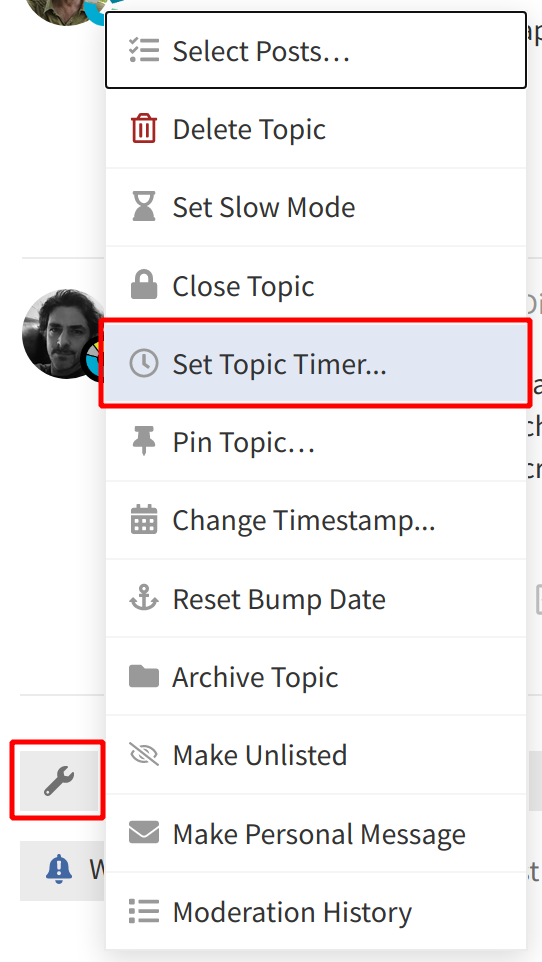This screenshot has width=542, height=962.
Task: Click the pushpin icon for Pin Topic
Action: [144, 442]
